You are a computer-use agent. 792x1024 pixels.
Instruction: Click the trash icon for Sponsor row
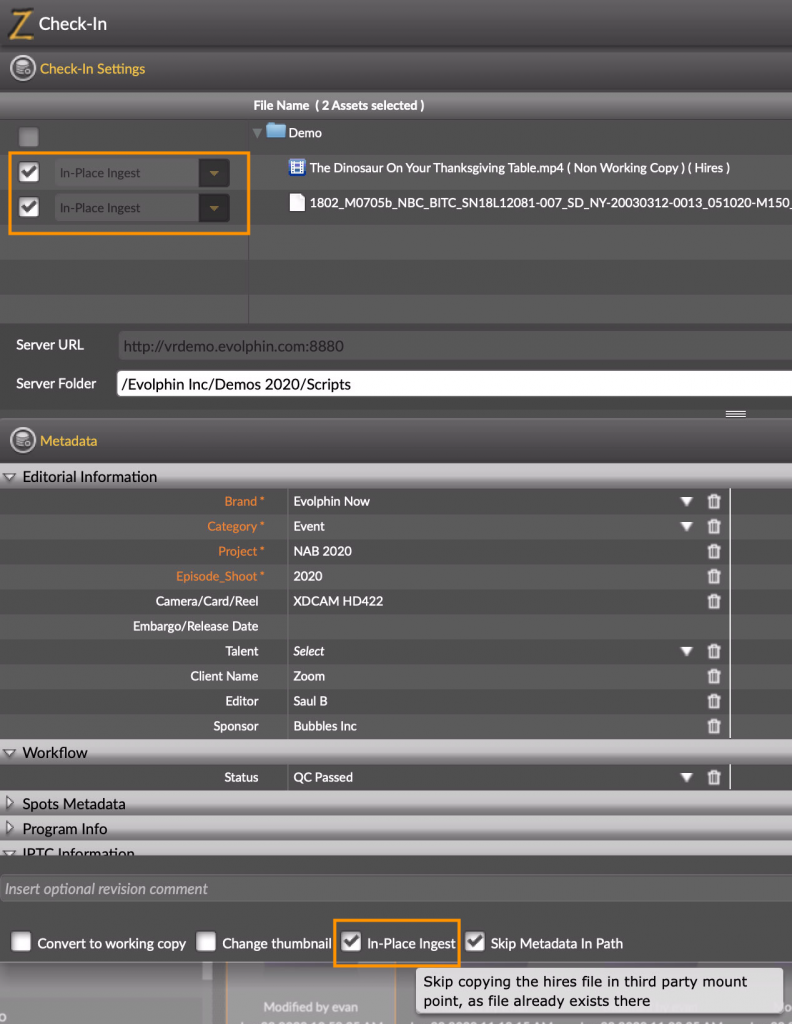(x=714, y=726)
